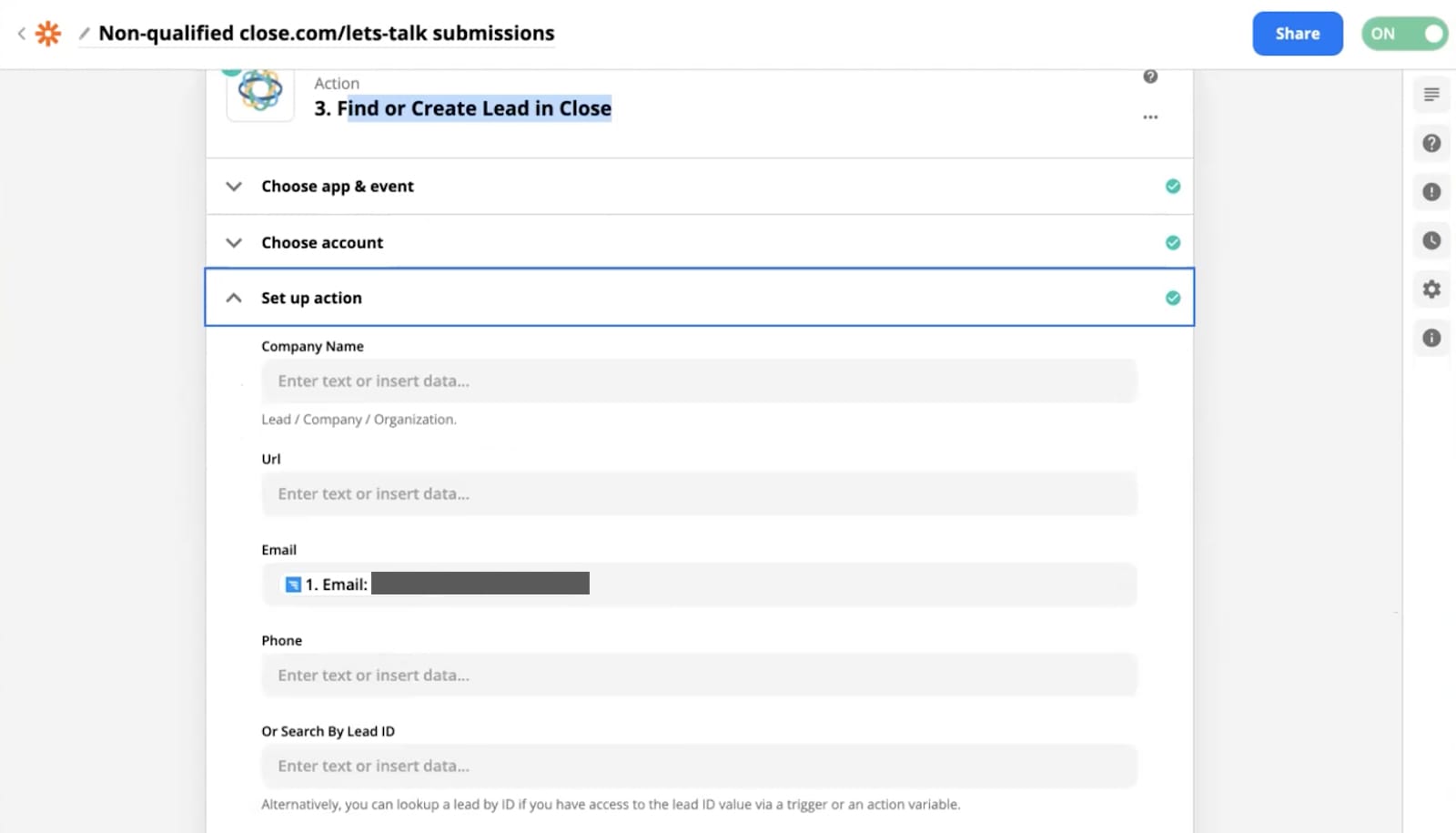
Task: Open the clock history icon in right sidebar
Action: coord(1431,240)
